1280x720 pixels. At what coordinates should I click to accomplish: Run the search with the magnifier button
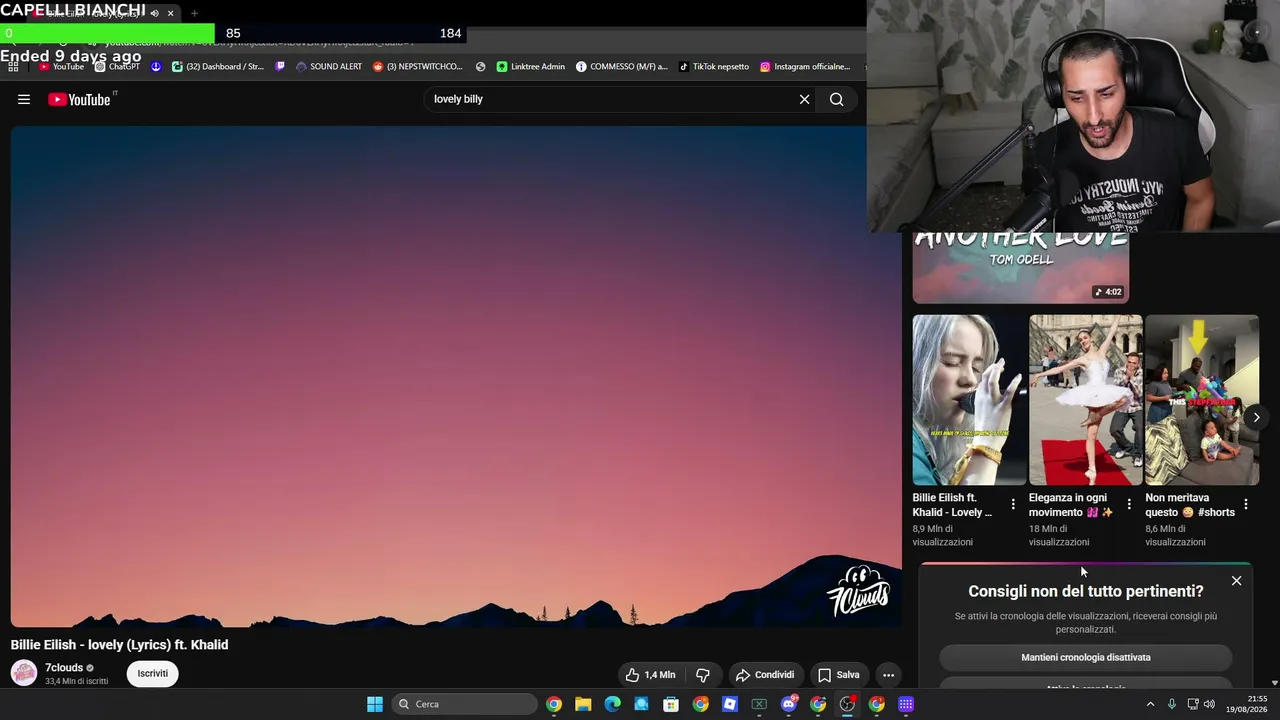[x=836, y=99]
